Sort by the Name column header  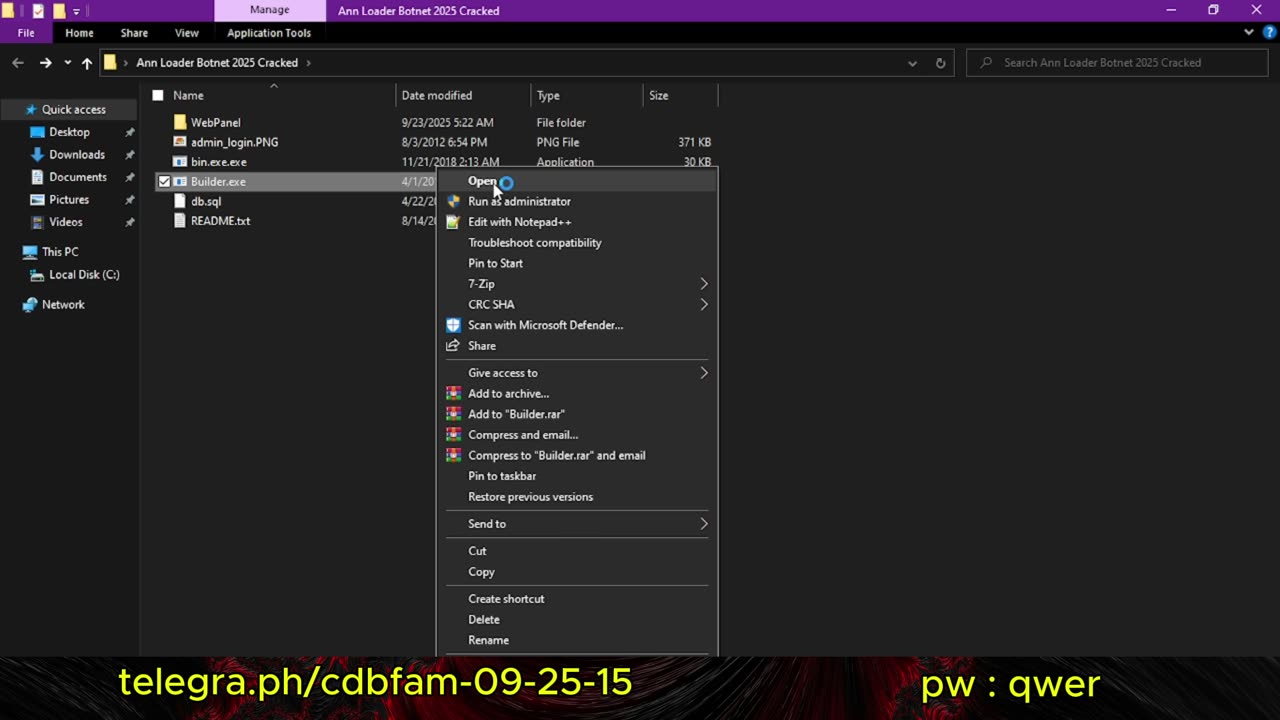click(x=188, y=96)
